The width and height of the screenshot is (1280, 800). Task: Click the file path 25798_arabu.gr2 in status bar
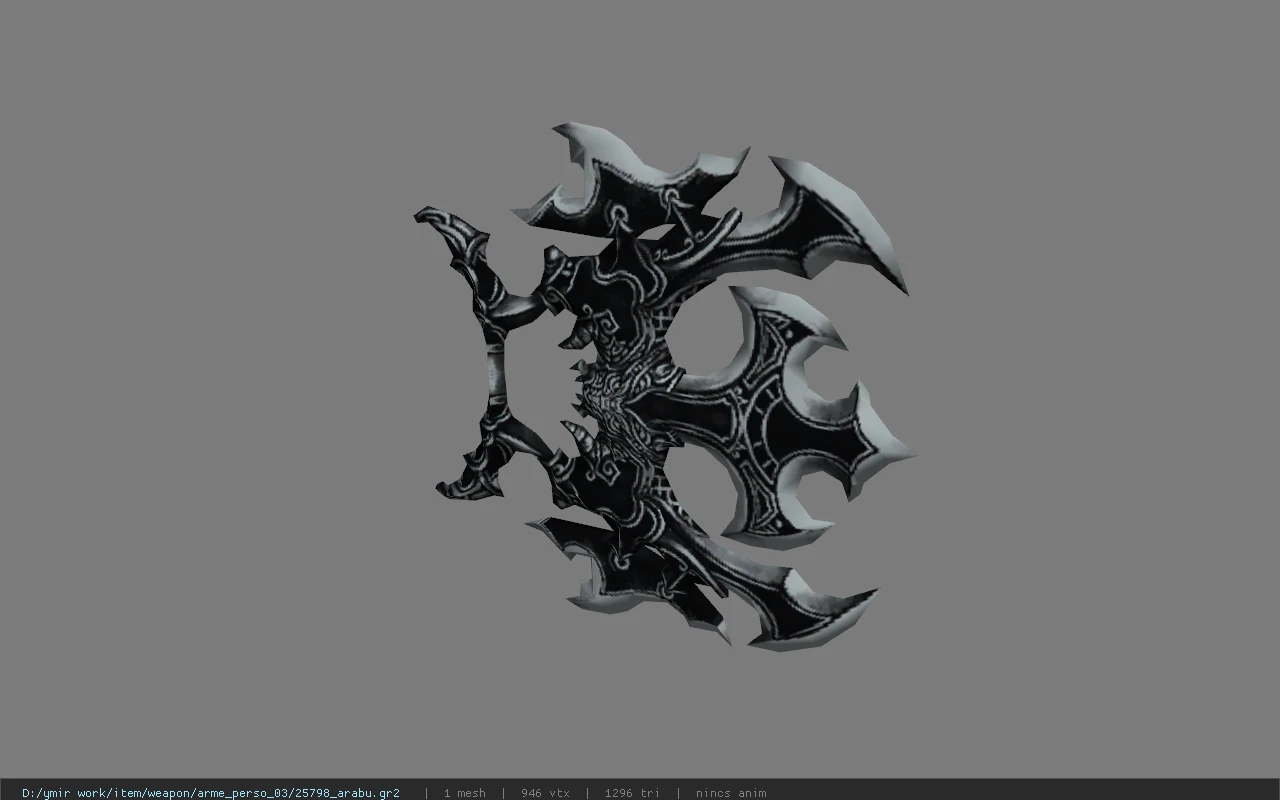[x=211, y=793]
